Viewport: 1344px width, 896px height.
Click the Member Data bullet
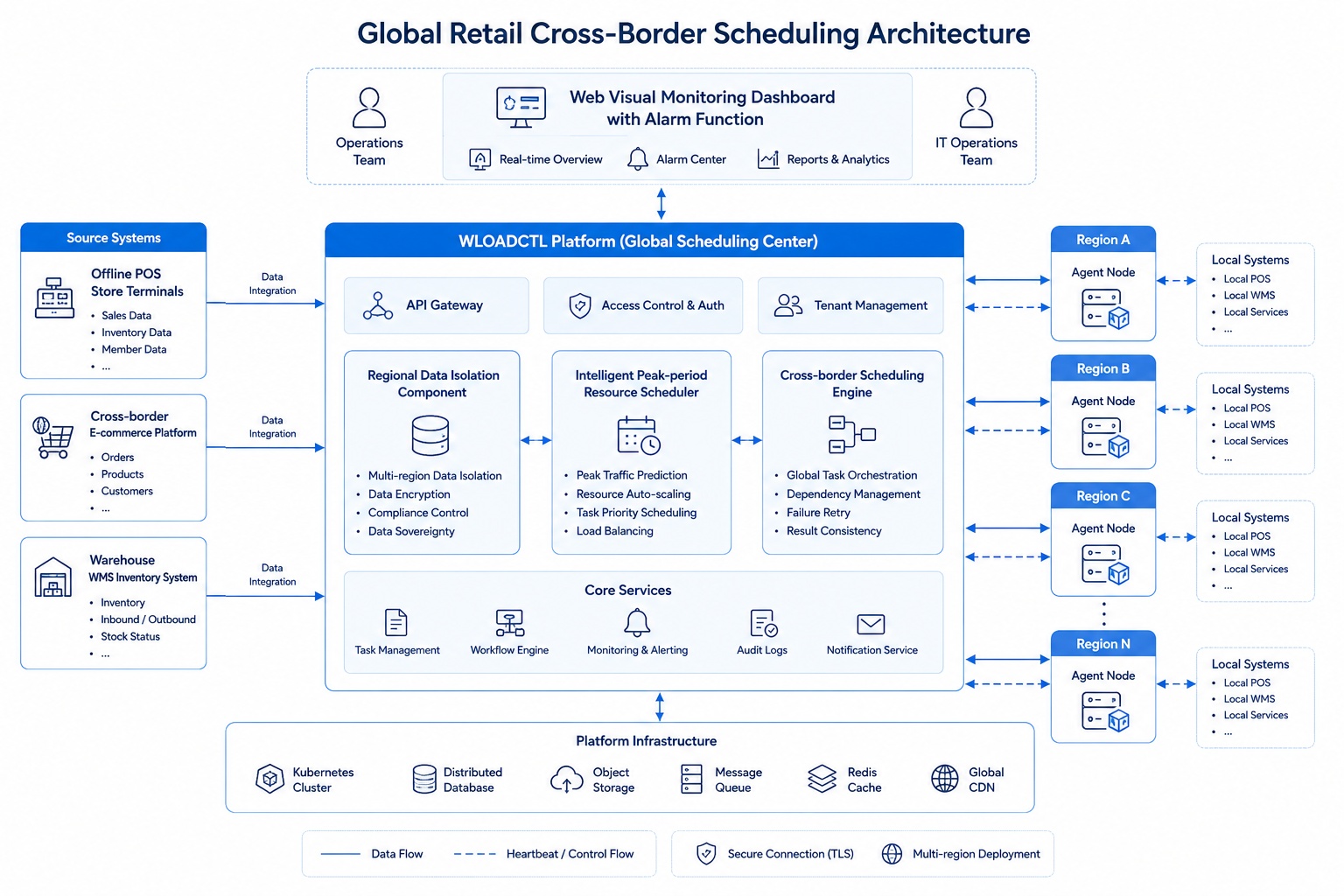(x=134, y=349)
